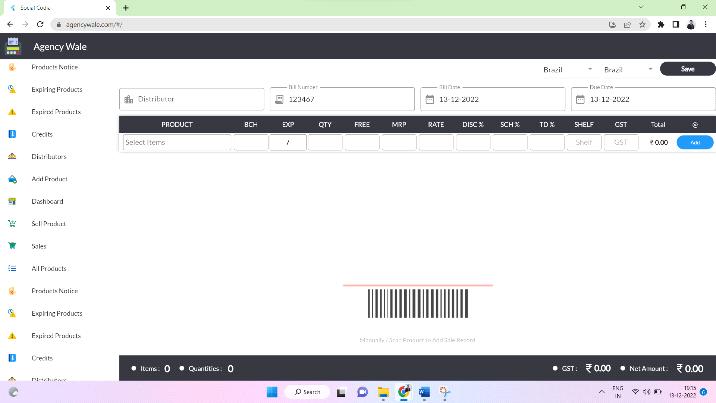Open Expiring Products just below the app header
This screenshot has width=716, height=403.
coord(57,89)
